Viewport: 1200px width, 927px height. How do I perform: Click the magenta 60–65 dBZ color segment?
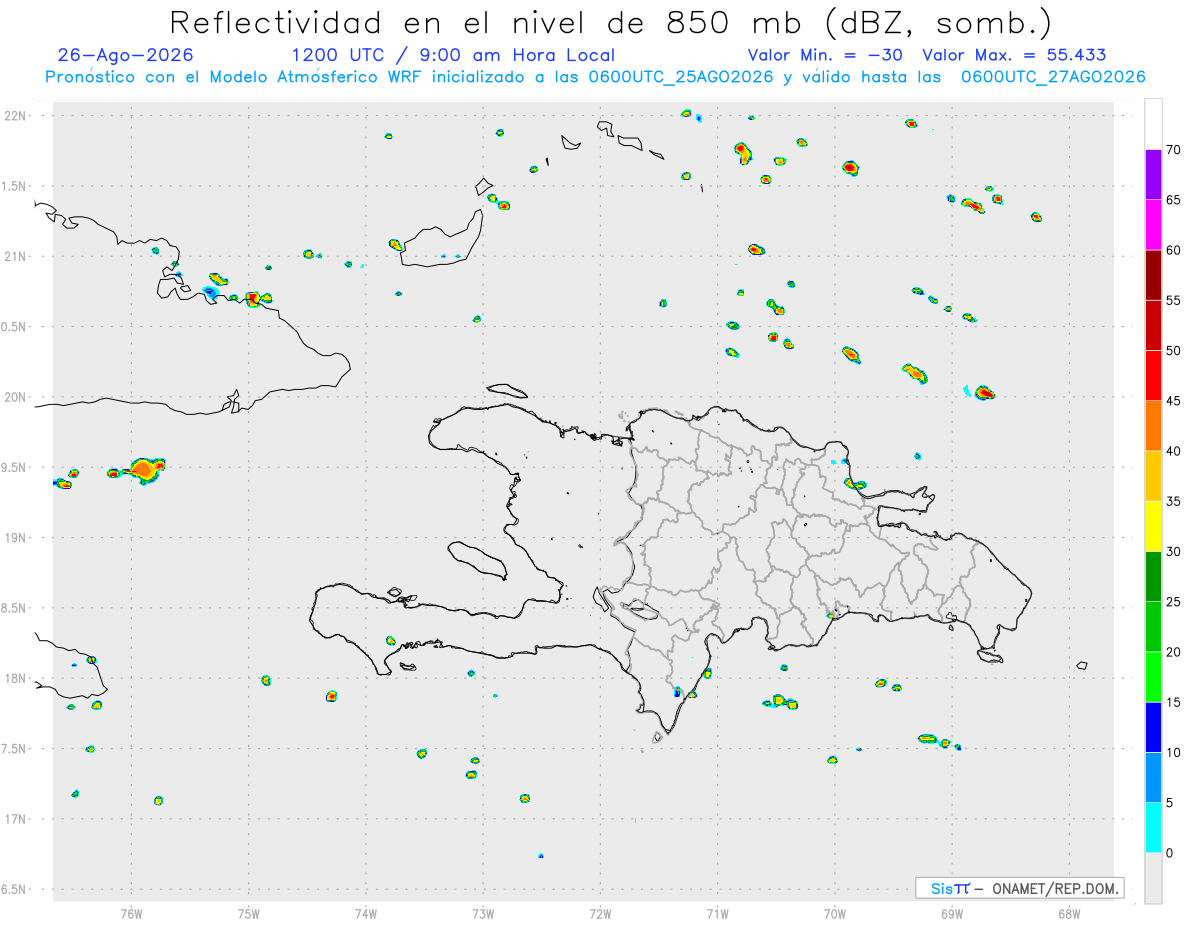[x=1153, y=225]
